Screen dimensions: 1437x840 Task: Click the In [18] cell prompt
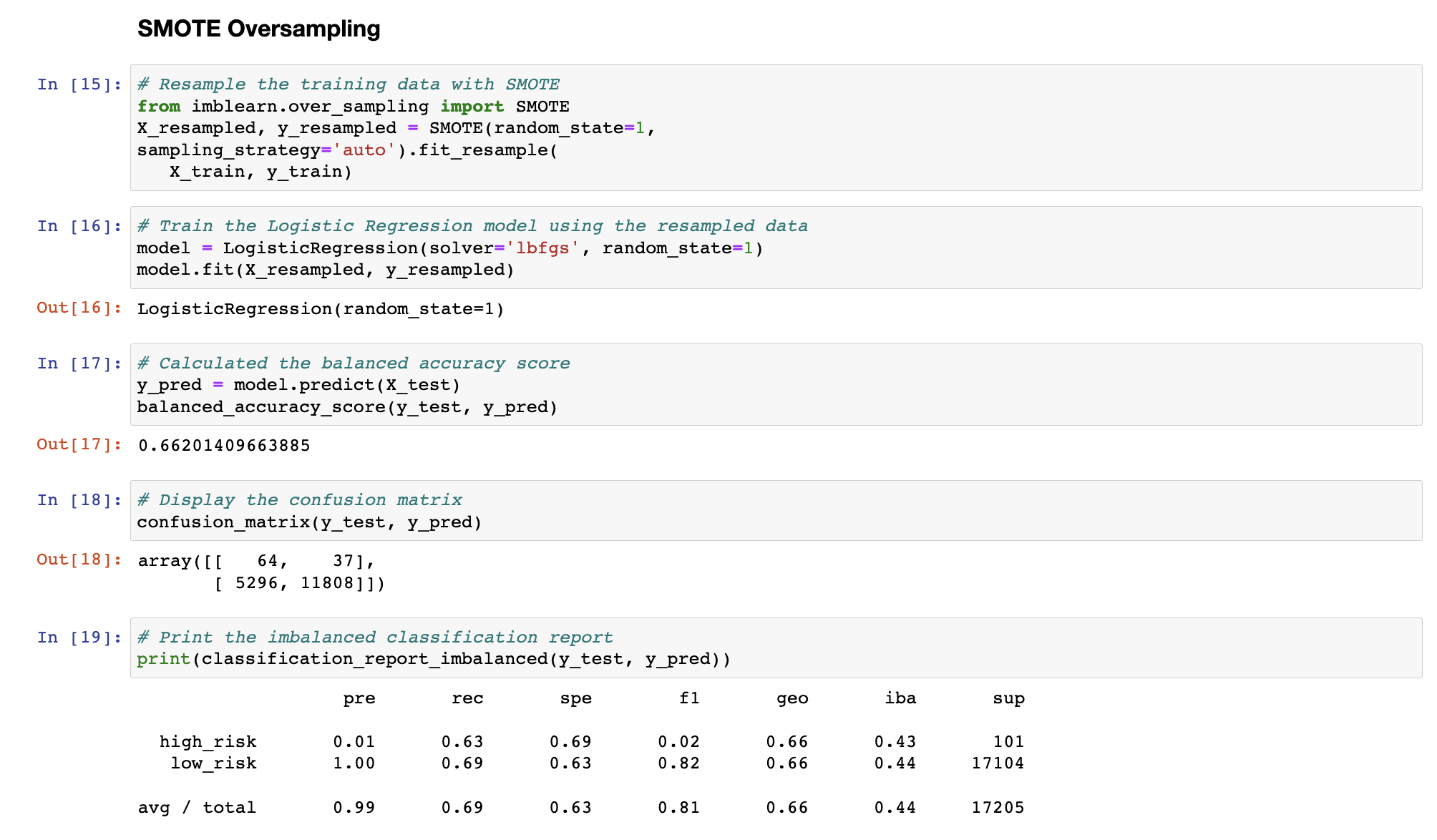(x=79, y=499)
